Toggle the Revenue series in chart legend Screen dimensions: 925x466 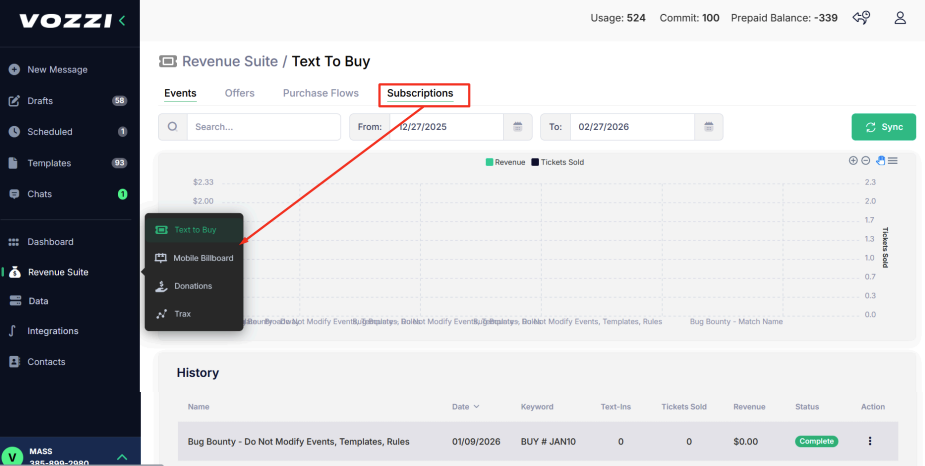[x=504, y=161]
